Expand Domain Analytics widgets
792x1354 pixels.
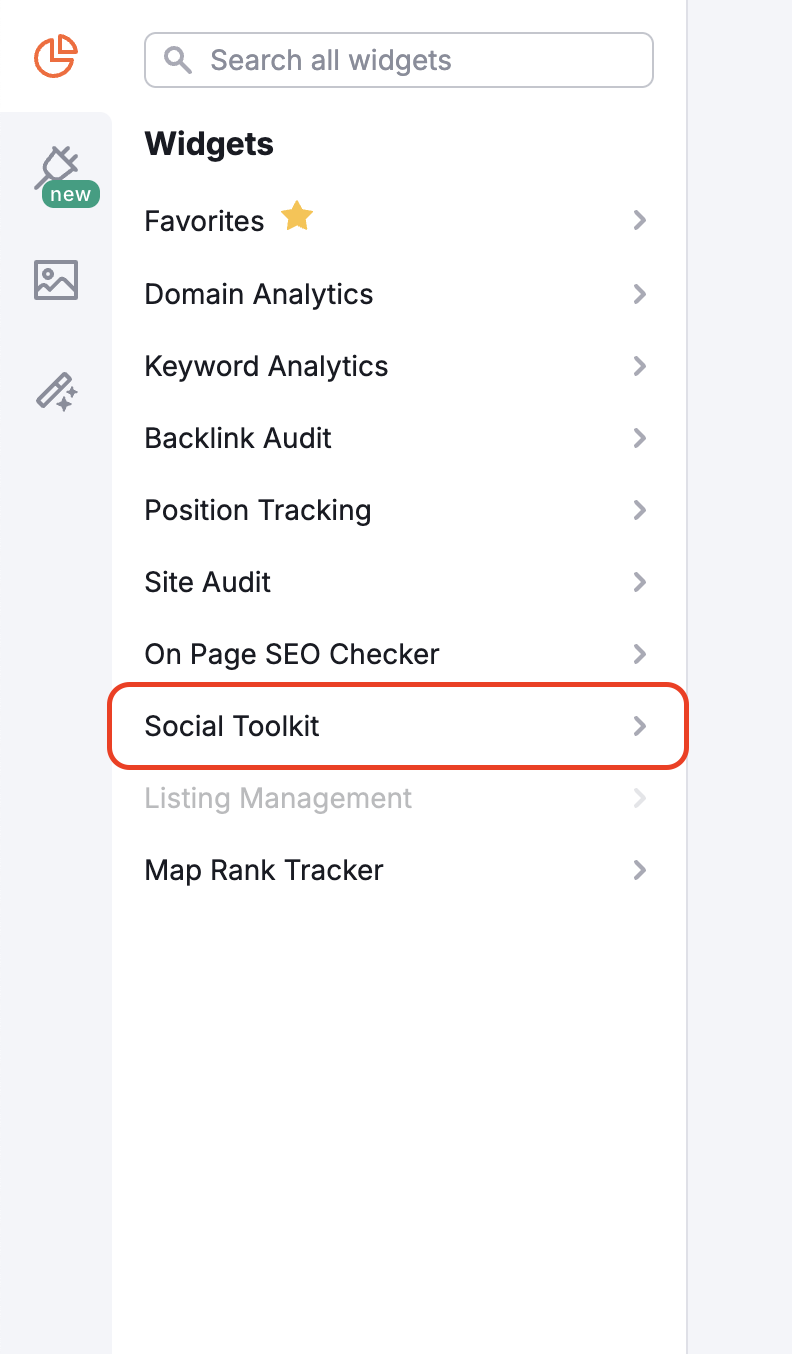coord(640,293)
